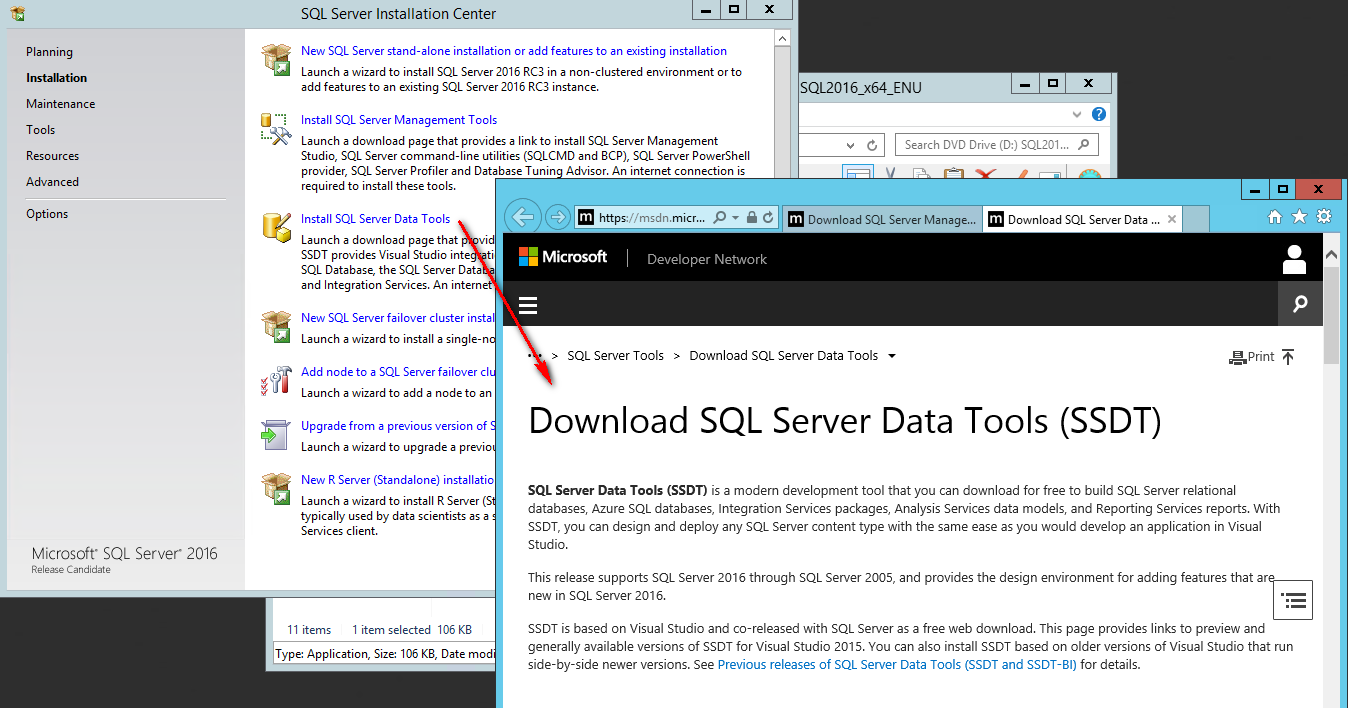Click the Search DVD Drive box

coord(997,145)
